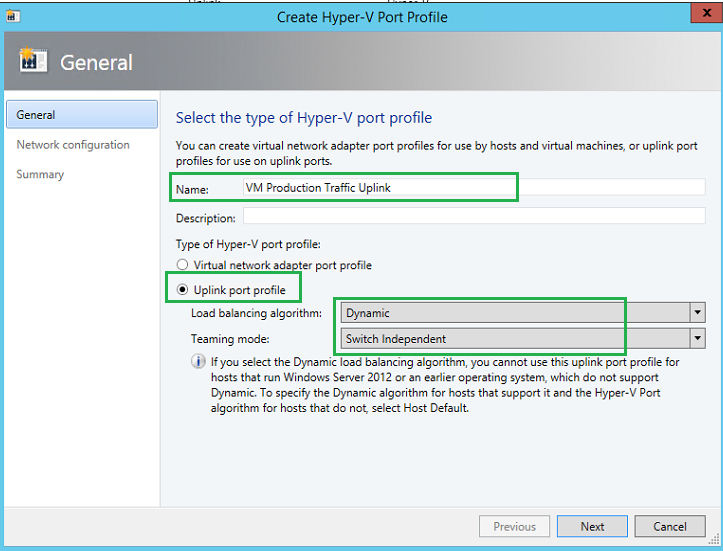
Task: Go to the Summary wizard page
Action: point(40,174)
